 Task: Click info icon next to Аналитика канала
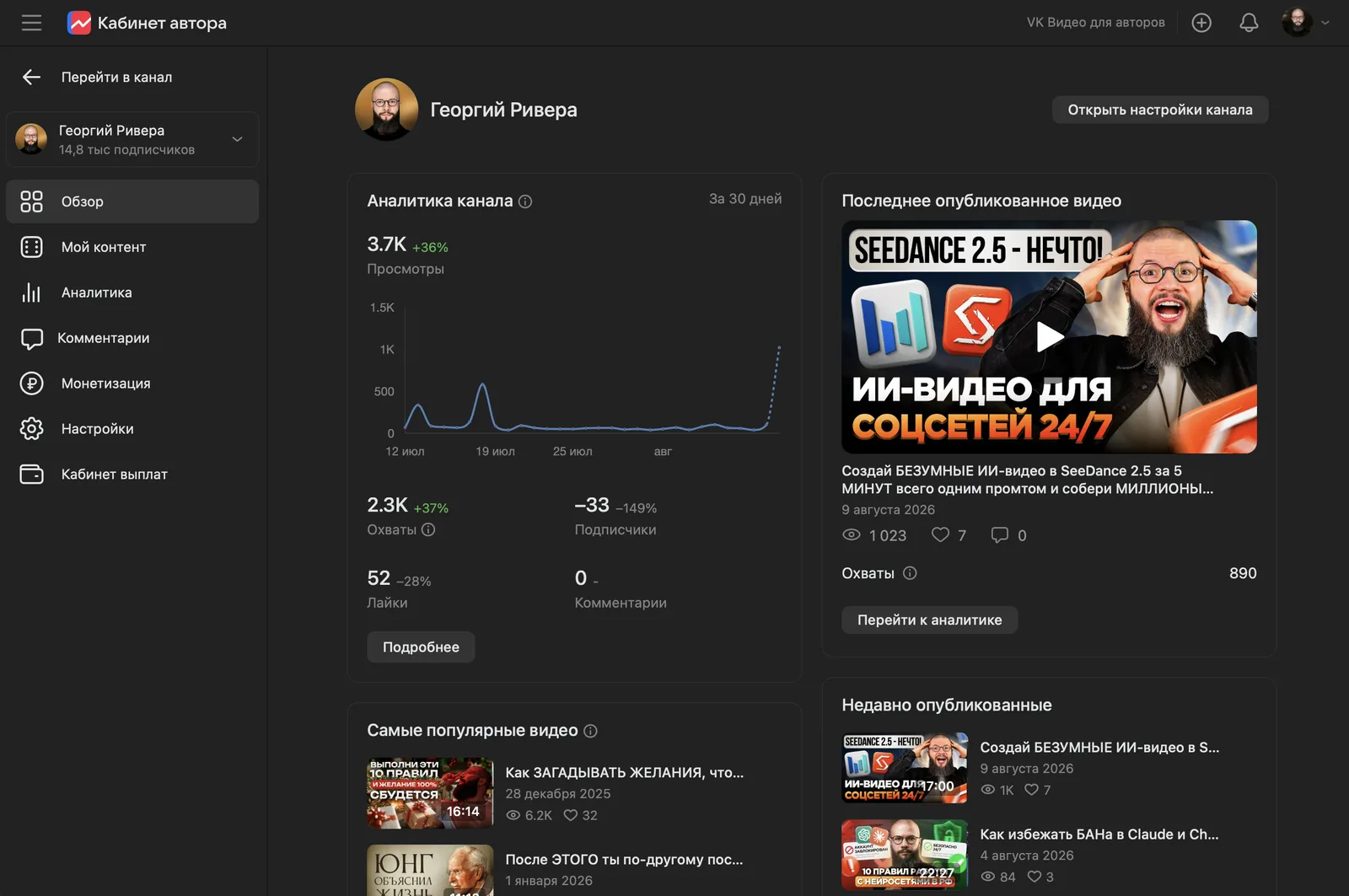(x=525, y=201)
